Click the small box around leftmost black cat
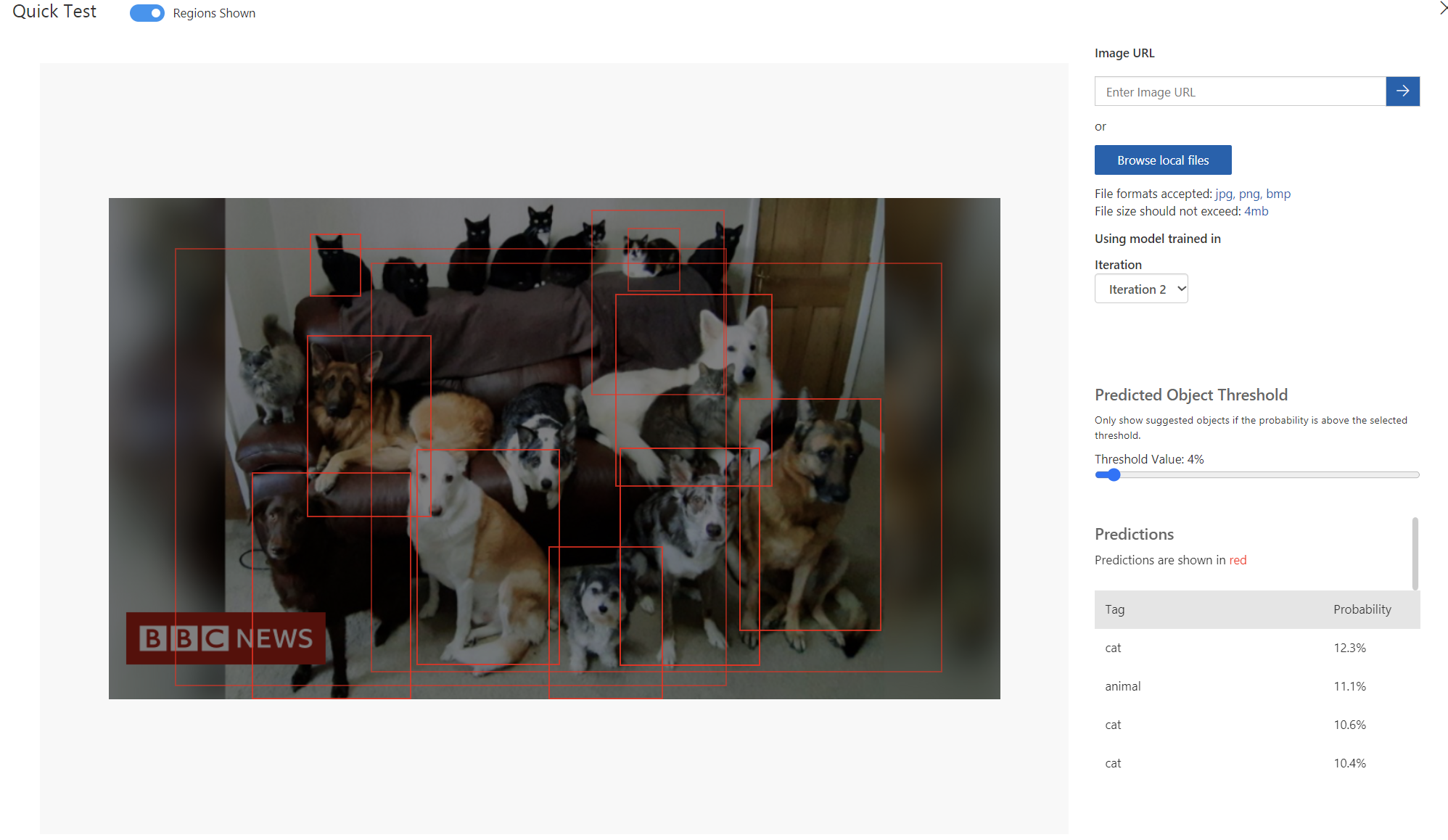The image size is (1448, 840). 335,265
